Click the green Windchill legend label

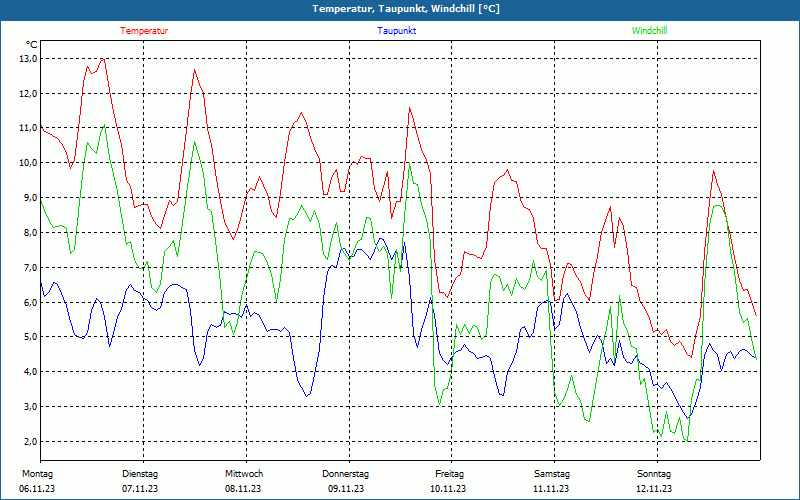click(x=649, y=31)
